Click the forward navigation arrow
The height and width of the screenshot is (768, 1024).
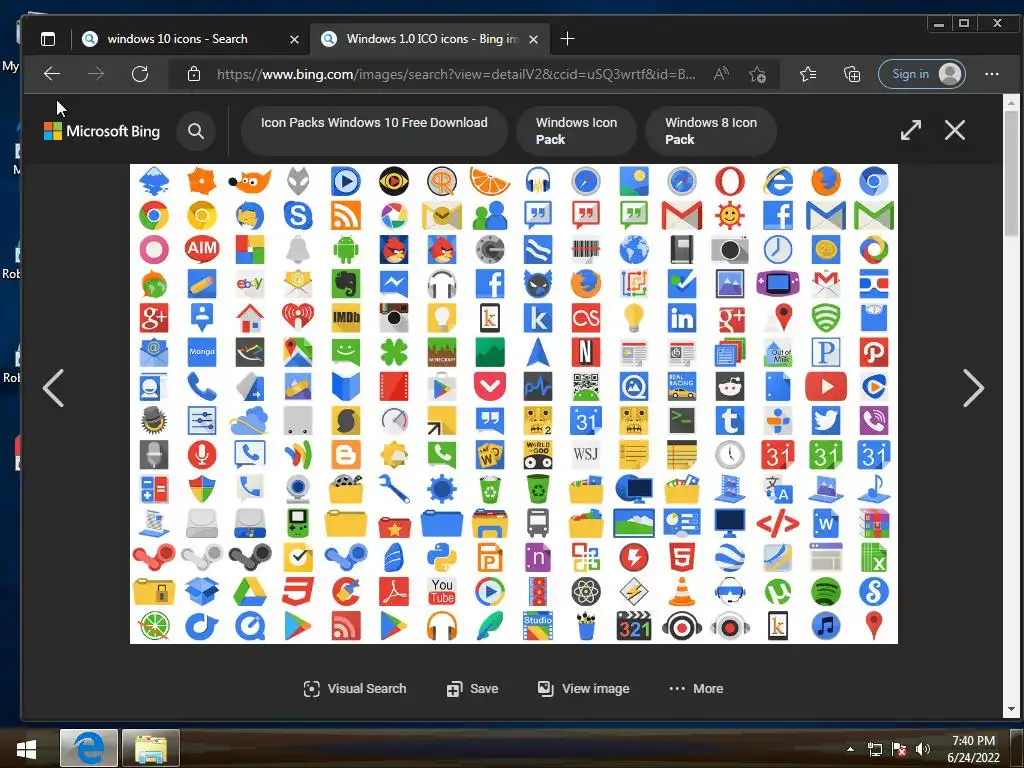(x=96, y=74)
